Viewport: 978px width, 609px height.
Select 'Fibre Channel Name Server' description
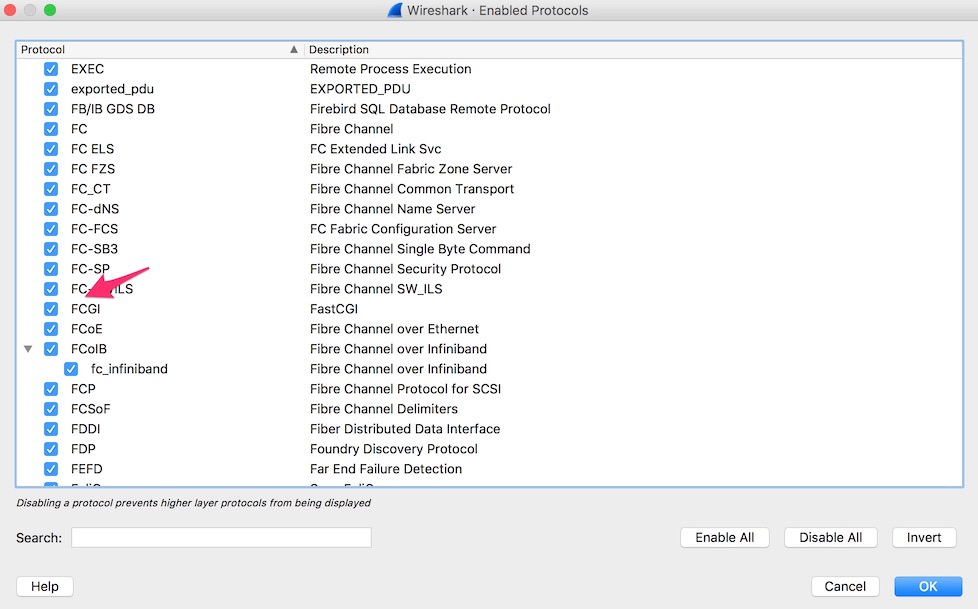[x=392, y=208]
